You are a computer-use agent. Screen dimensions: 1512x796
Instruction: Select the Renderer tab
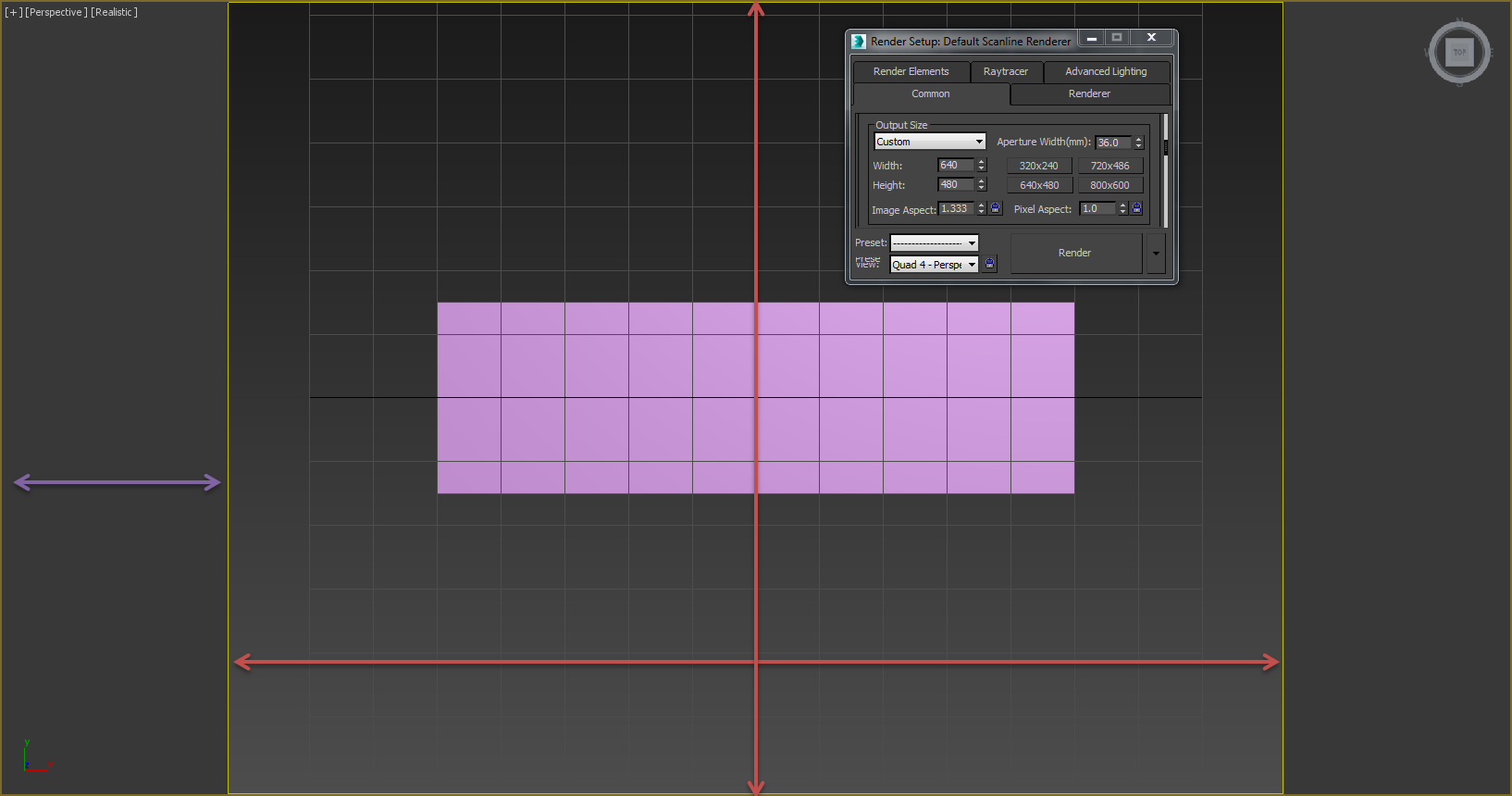click(x=1089, y=93)
